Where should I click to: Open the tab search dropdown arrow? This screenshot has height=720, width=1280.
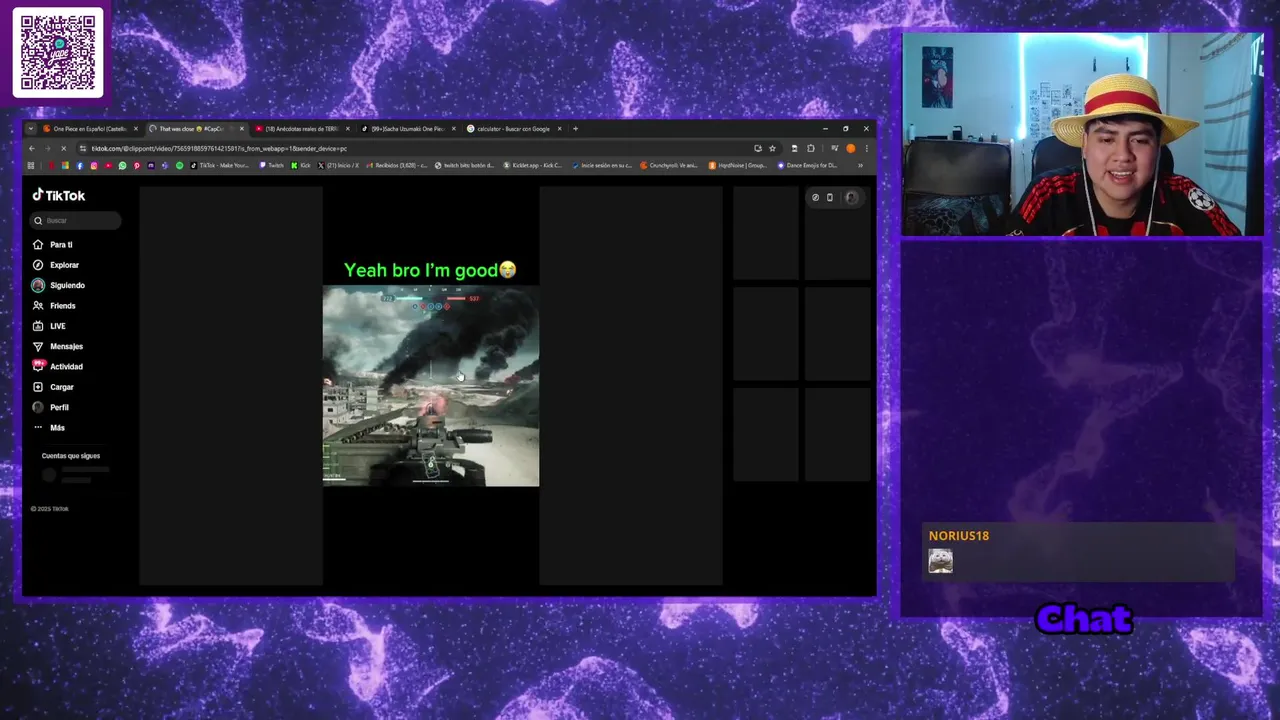click(31, 129)
